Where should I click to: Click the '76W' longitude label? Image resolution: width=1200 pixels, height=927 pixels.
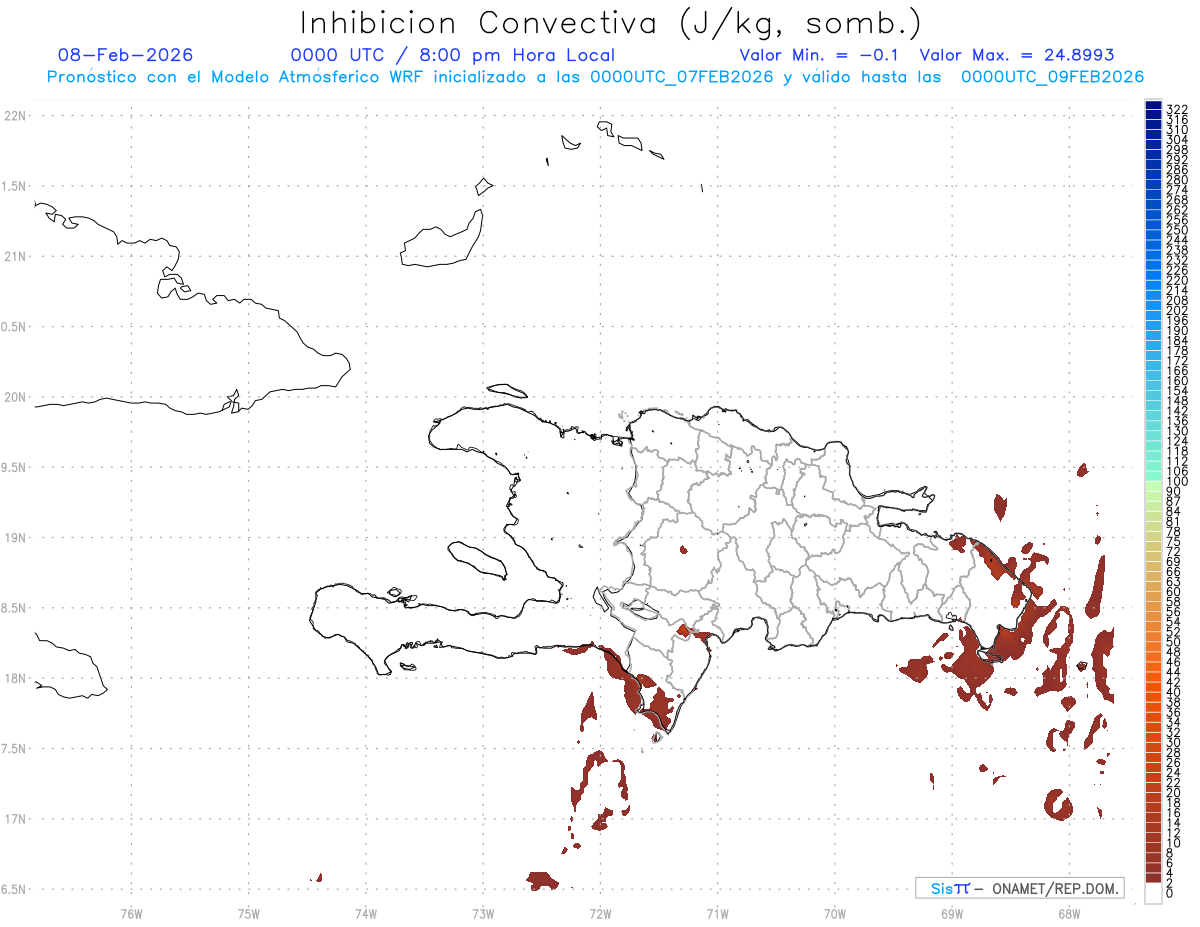point(131,913)
